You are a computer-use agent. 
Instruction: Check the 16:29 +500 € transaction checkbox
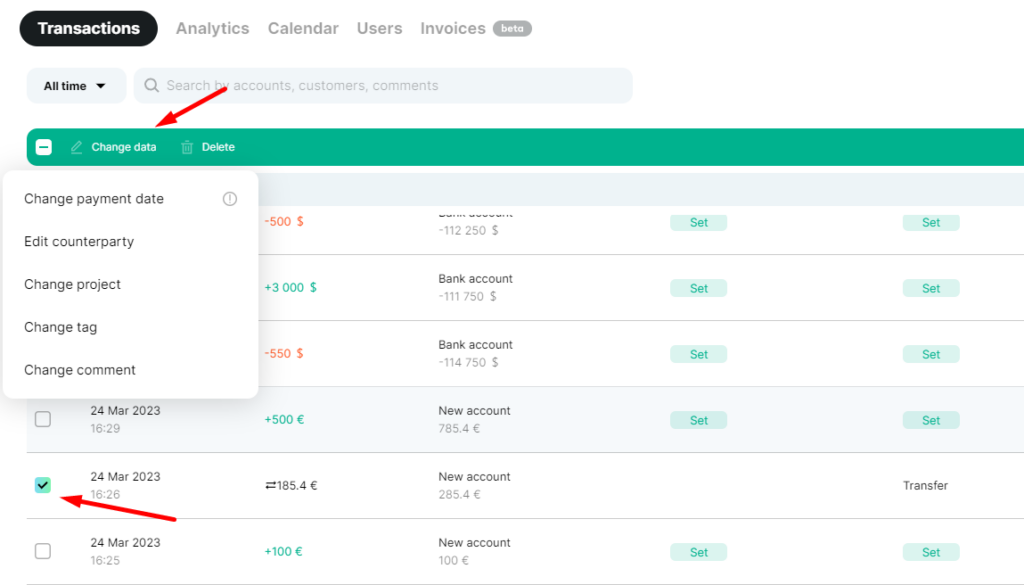pos(43,419)
